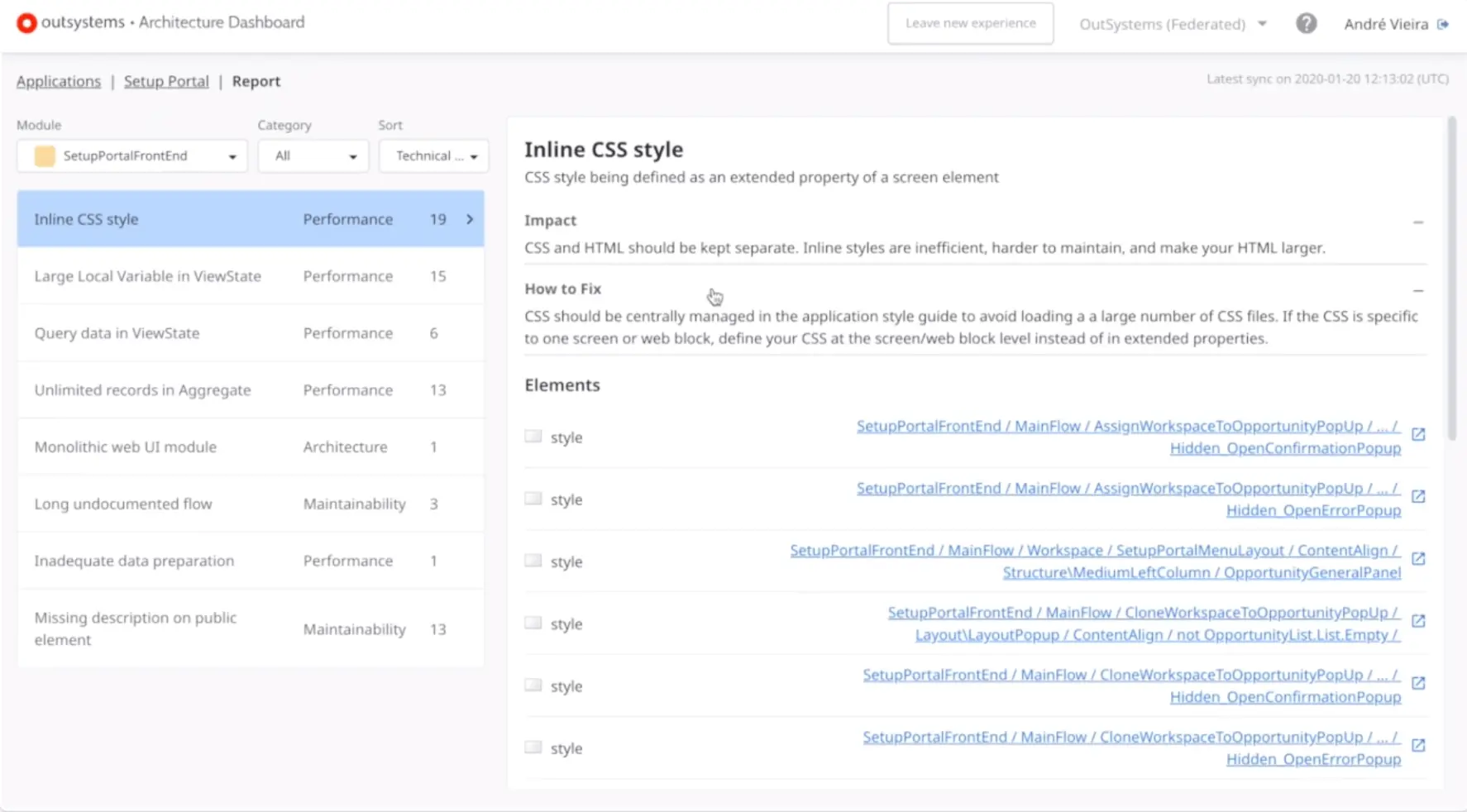Collapse the How to Fix section

point(1418,290)
